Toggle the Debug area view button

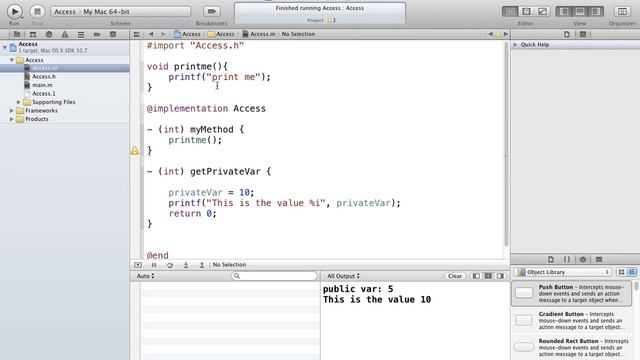coord(580,11)
